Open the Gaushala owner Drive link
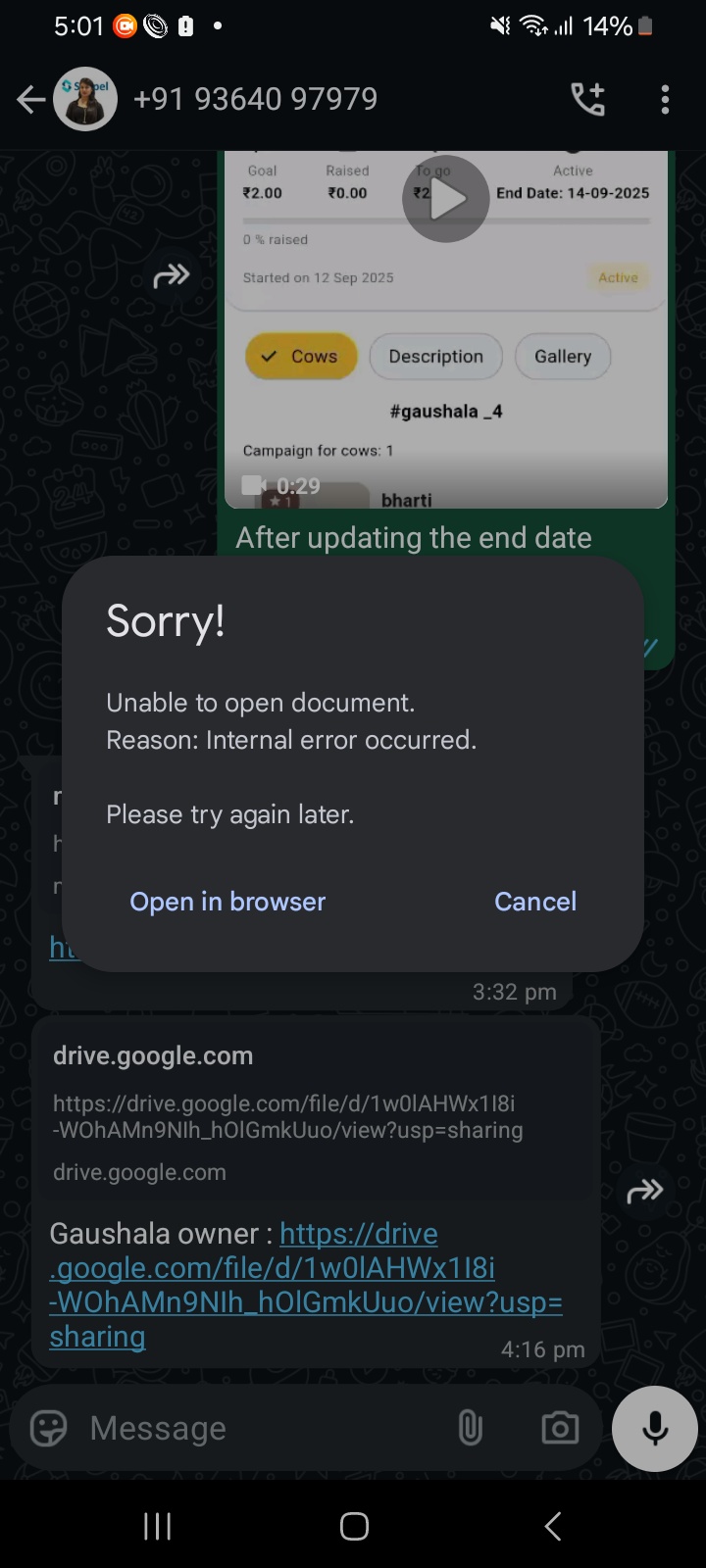 pos(306,1285)
